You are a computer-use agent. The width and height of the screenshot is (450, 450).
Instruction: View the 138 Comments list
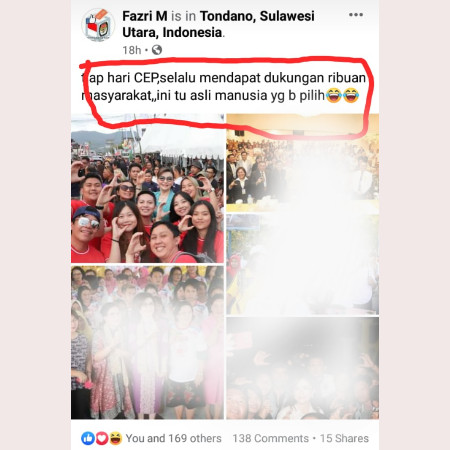[271, 438]
